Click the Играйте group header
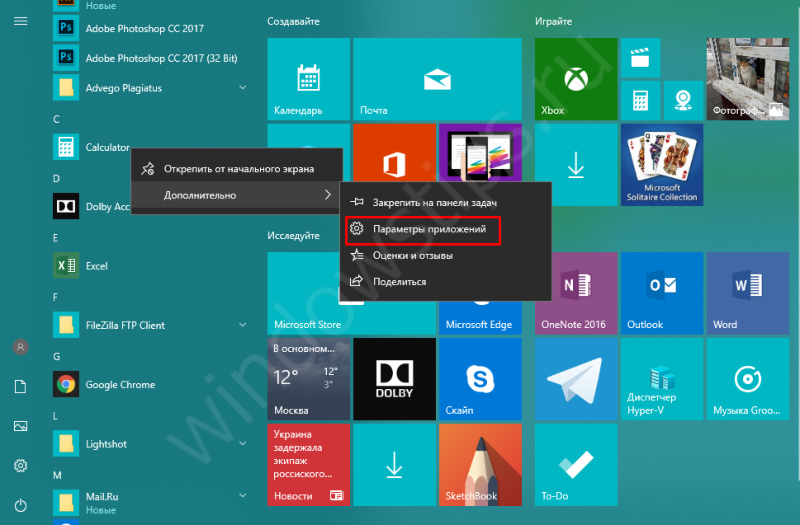This screenshot has width=800, height=525. [x=553, y=21]
